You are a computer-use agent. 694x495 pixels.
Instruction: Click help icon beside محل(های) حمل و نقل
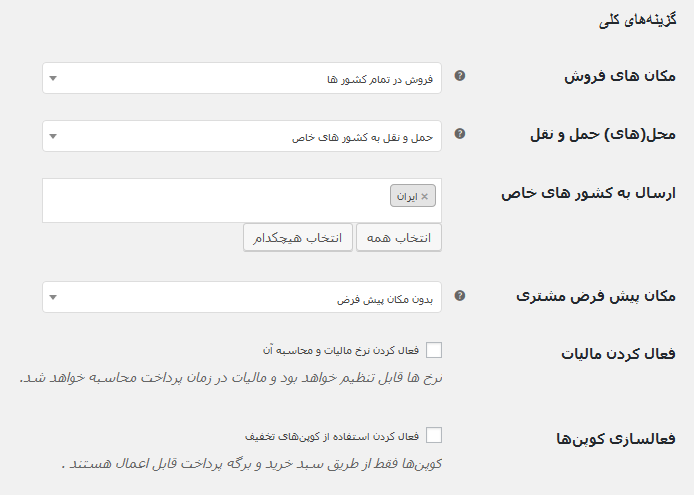click(x=460, y=134)
